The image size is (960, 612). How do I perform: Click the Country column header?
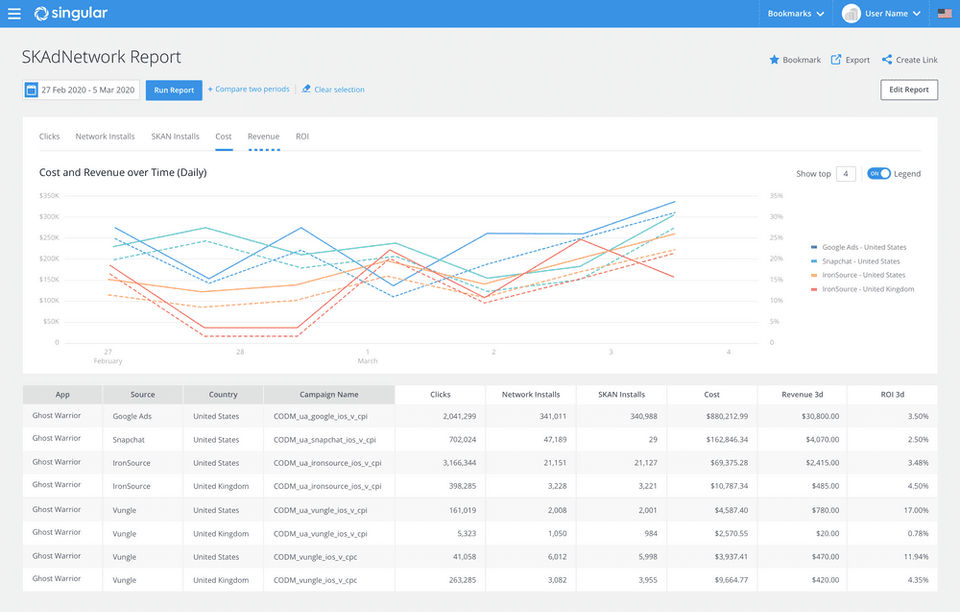point(223,395)
